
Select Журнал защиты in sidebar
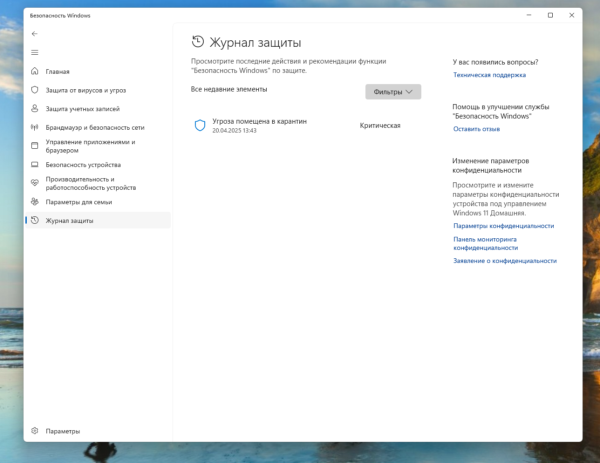pos(98,220)
